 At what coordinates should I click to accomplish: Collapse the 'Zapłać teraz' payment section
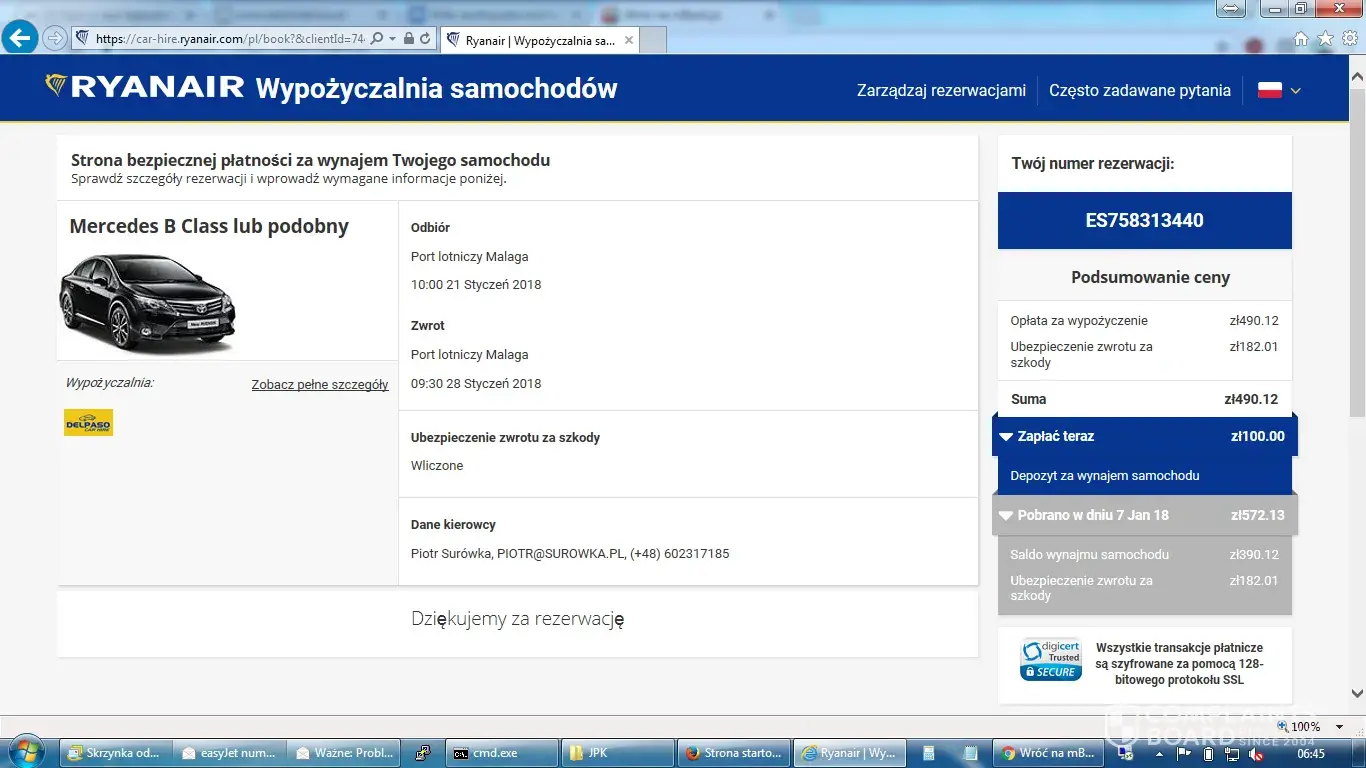tap(1006, 437)
